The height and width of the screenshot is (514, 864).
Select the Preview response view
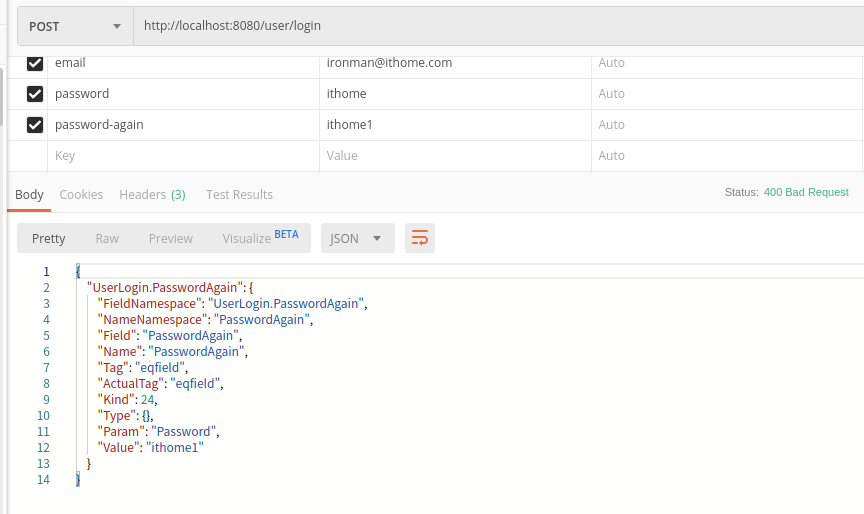(171, 238)
